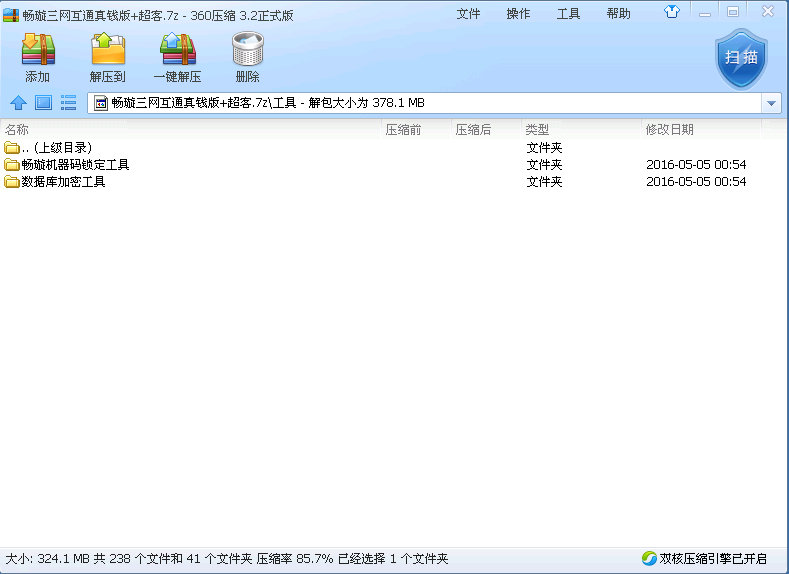Viewport: 789px width, 574px height.
Task: Switch to list view mode
Action: pyautogui.click(x=68, y=102)
